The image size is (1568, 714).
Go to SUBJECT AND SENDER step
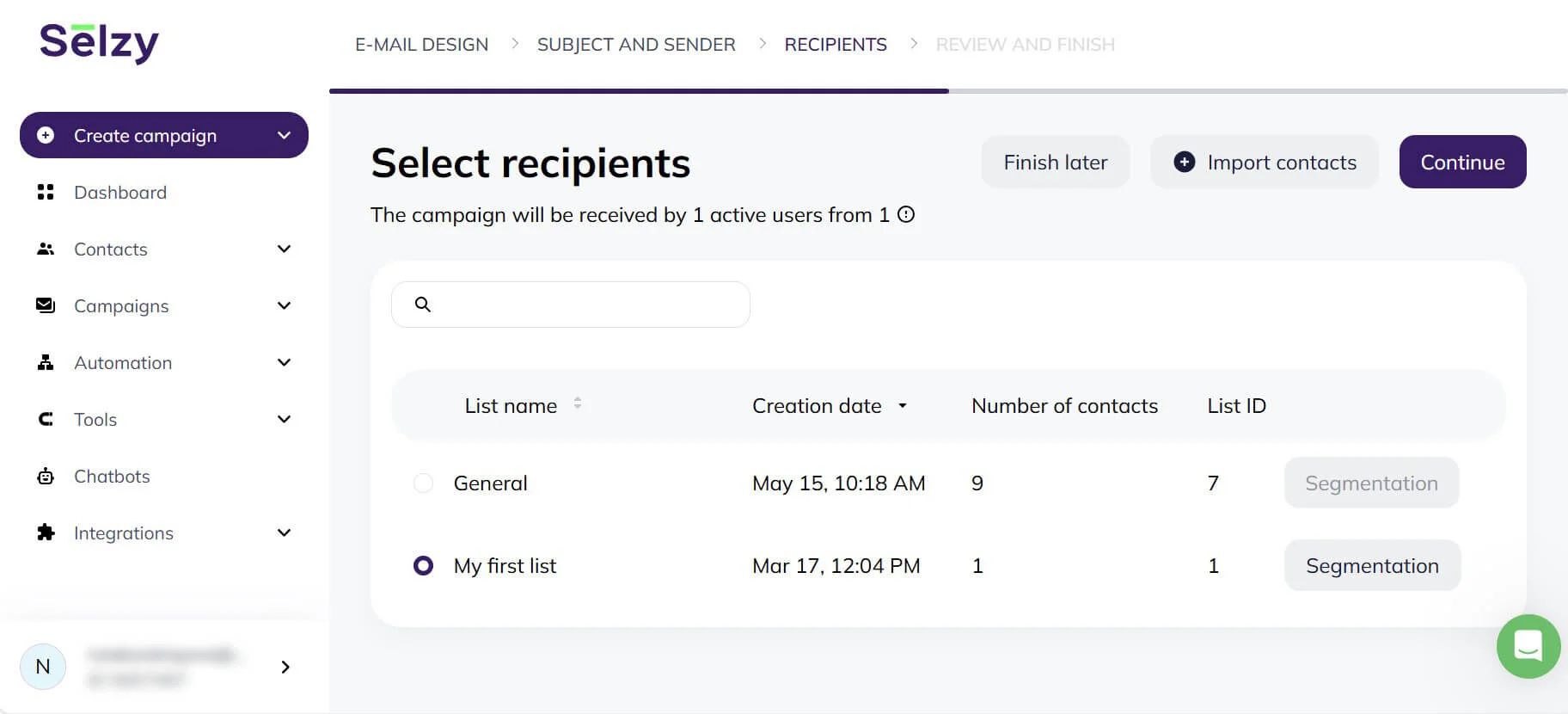tap(636, 45)
